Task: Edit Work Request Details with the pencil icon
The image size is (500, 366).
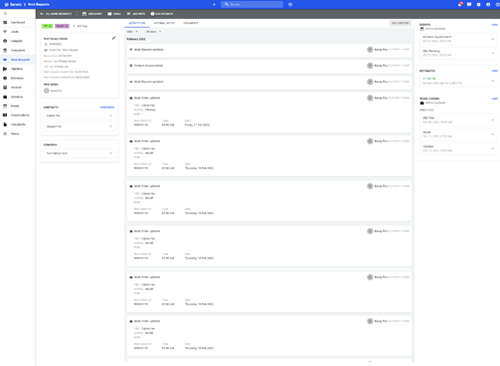Action: coord(114,38)
